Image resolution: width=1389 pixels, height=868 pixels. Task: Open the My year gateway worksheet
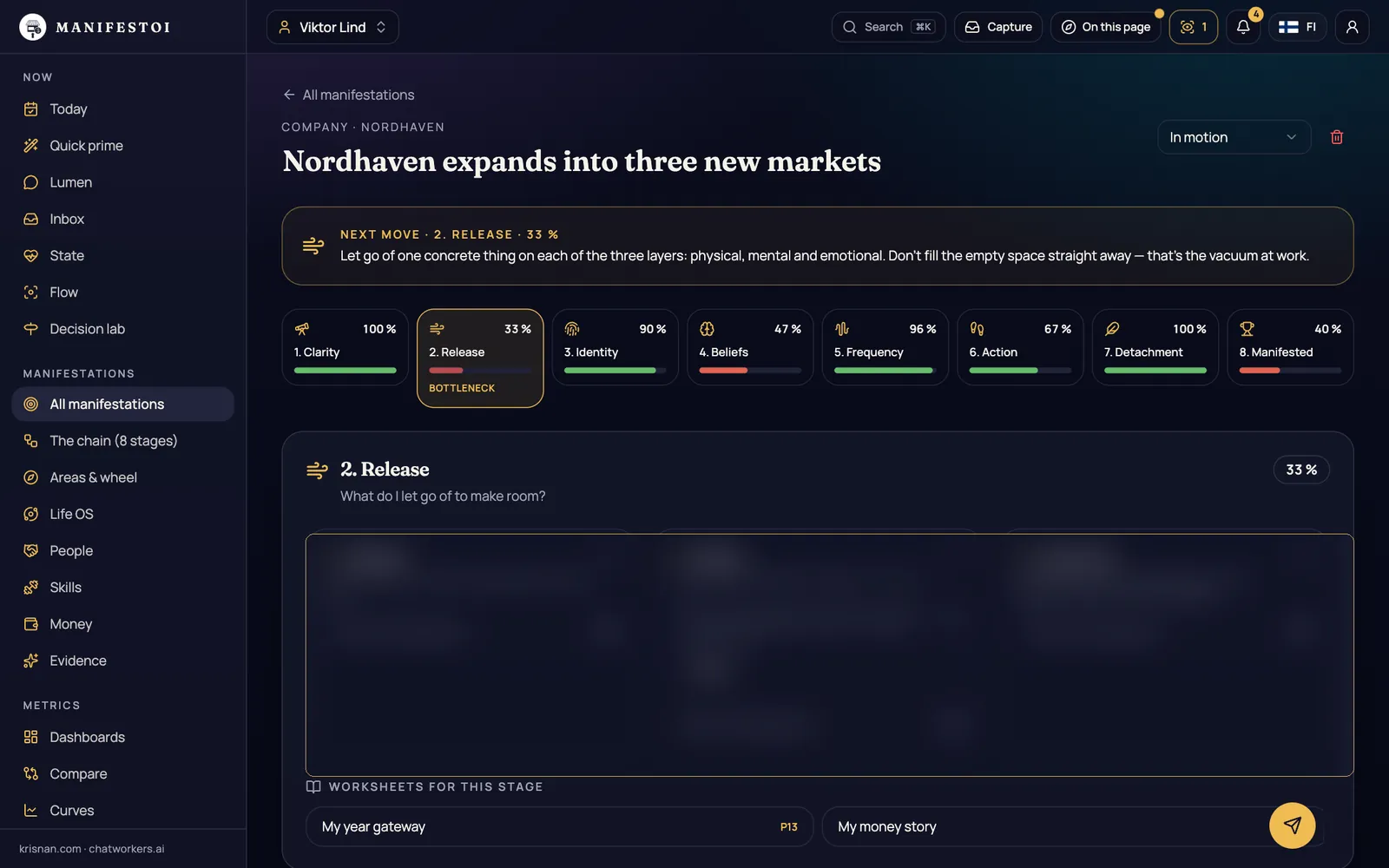click(x=559, y=826)
